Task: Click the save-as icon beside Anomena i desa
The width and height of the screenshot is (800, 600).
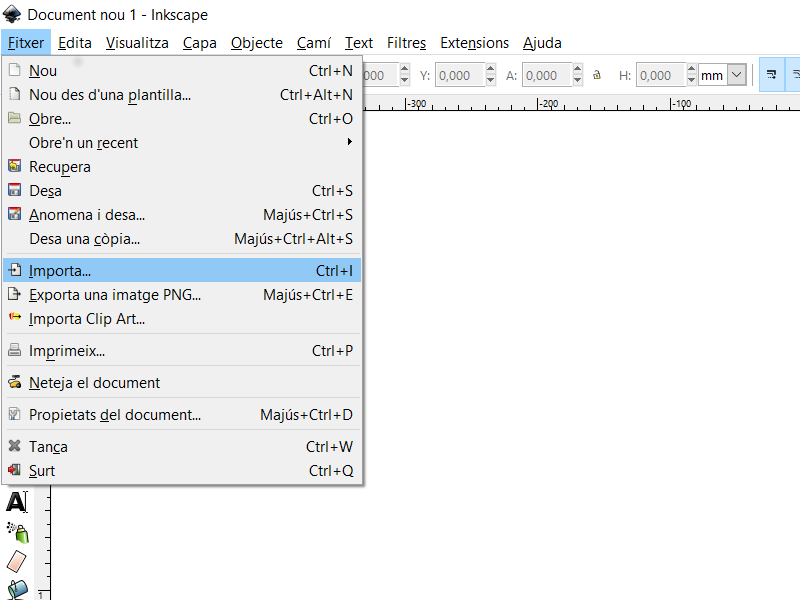Action: [15, 214]
